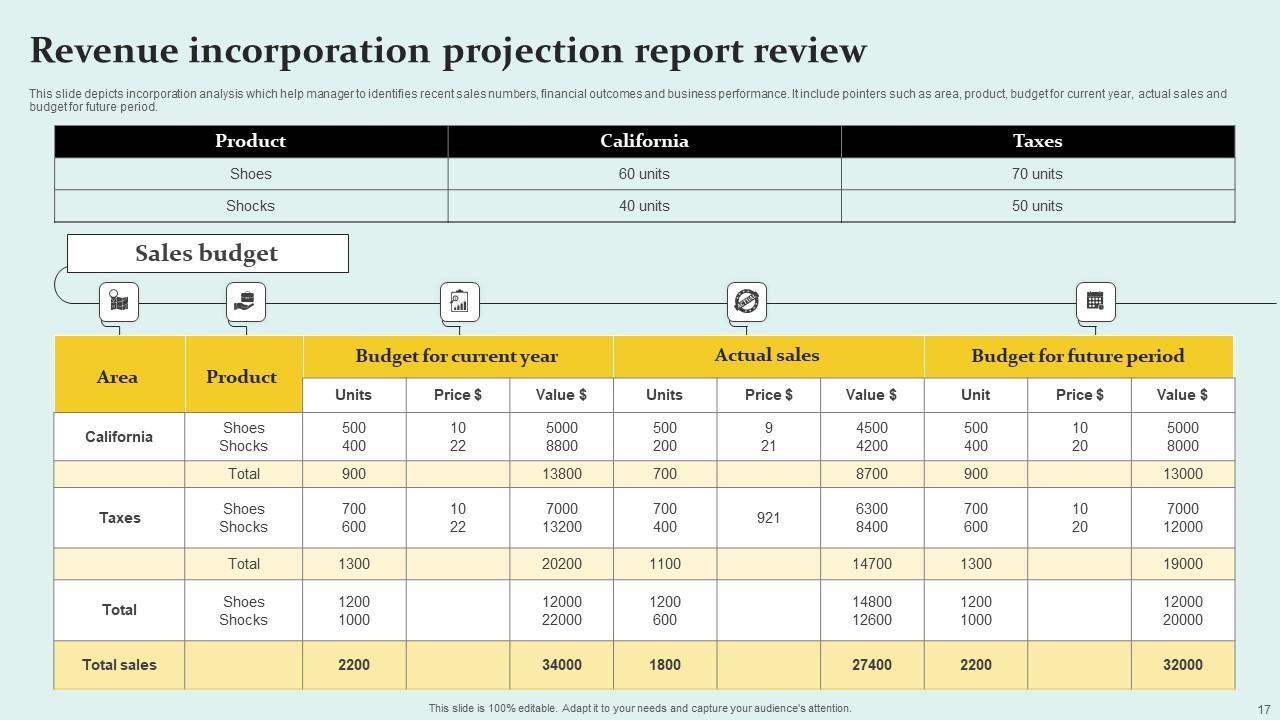The width and height of the screenshot is (1280, 720).
Task: Click the 27400 actual sales total cell
Action: 871,665
